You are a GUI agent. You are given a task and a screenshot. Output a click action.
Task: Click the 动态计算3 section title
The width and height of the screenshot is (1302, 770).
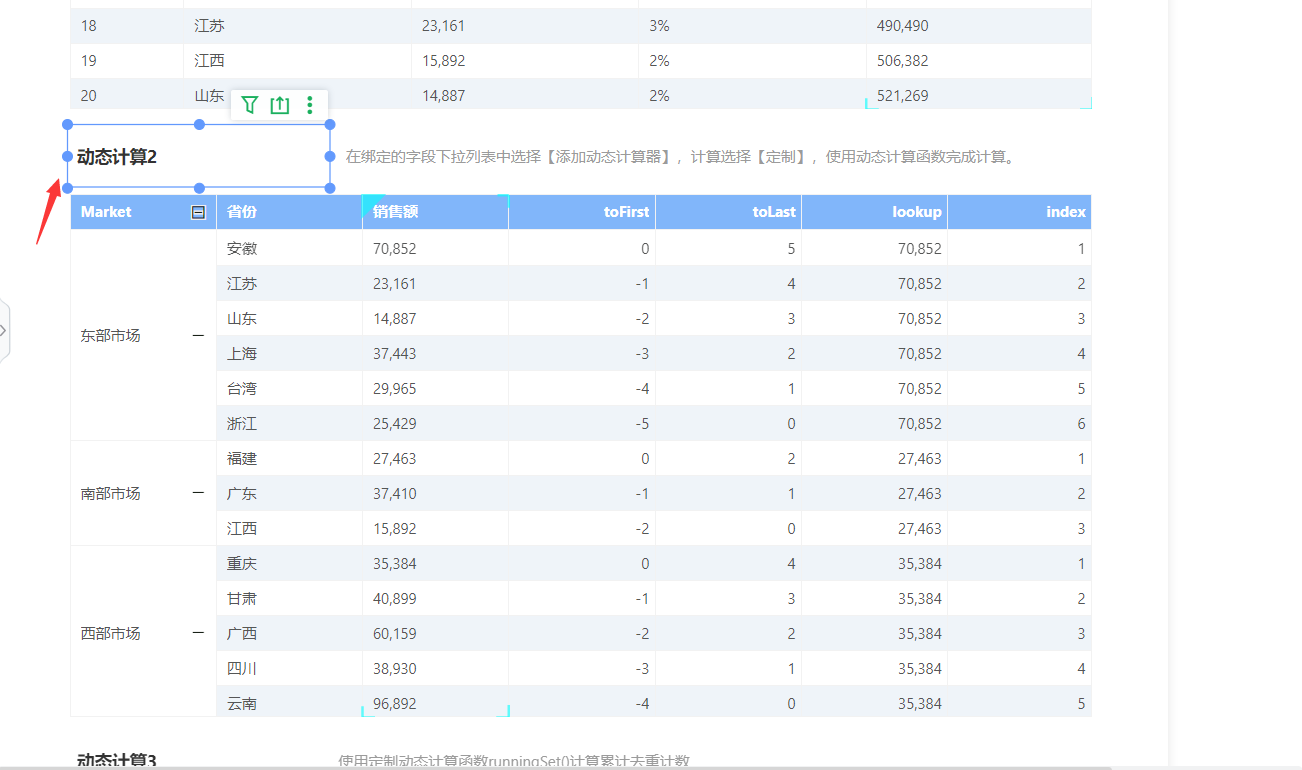117,761
